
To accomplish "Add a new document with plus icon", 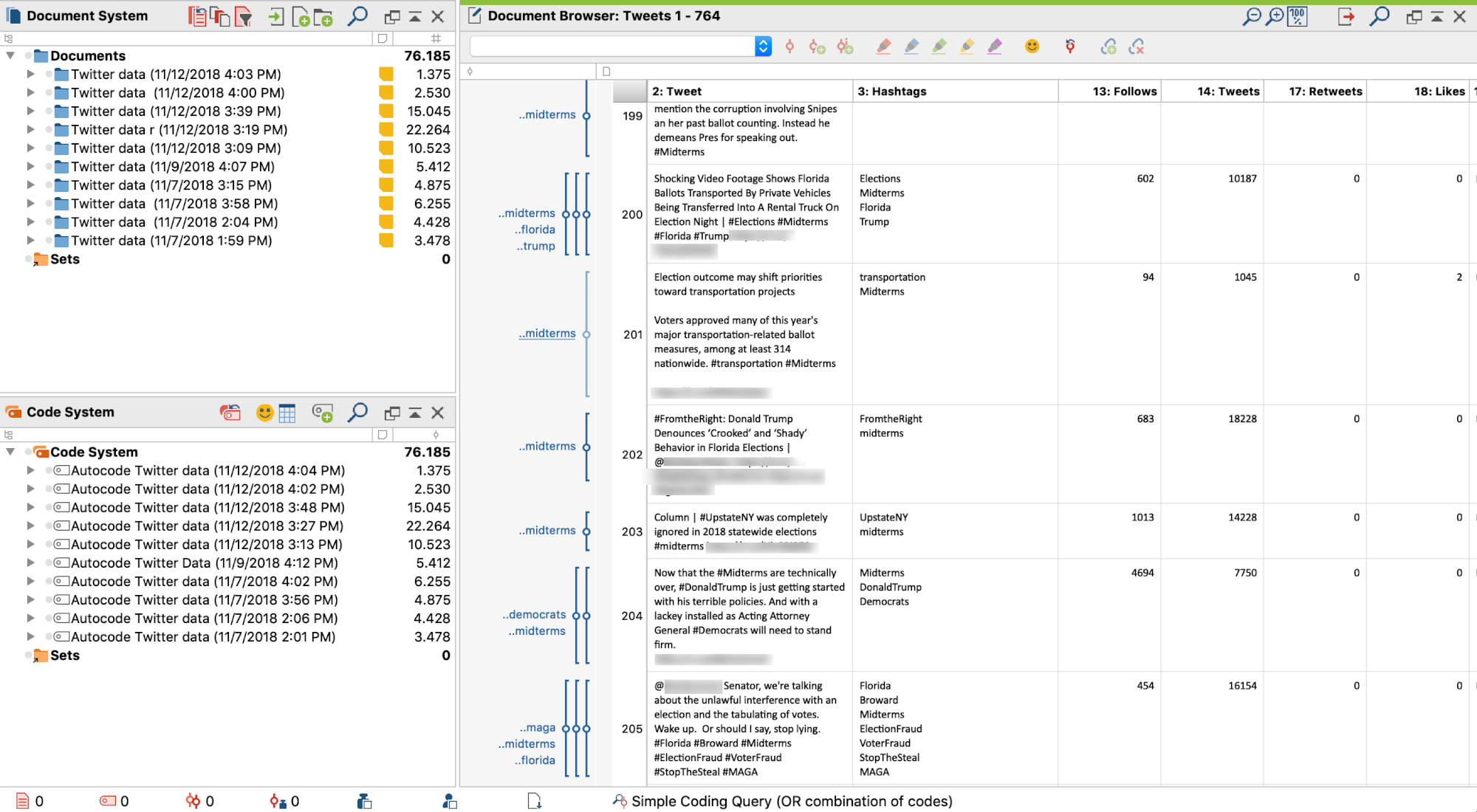I will 301,16.
